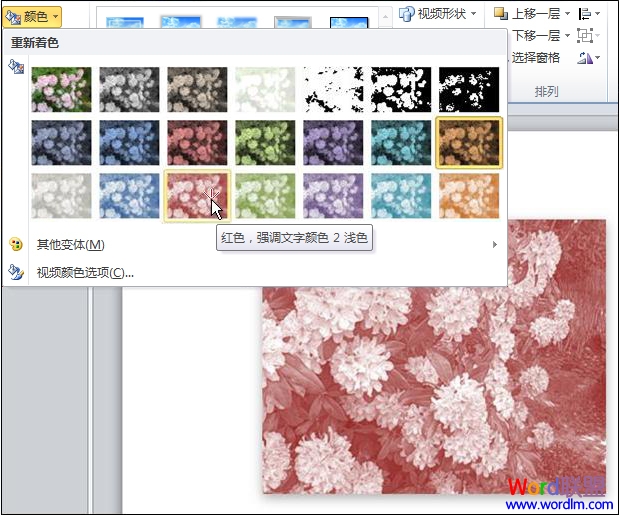The image size is (619, 515).
Task: Apply the no-recolor original flower thumbnail
Action: (x=61, y=89)
